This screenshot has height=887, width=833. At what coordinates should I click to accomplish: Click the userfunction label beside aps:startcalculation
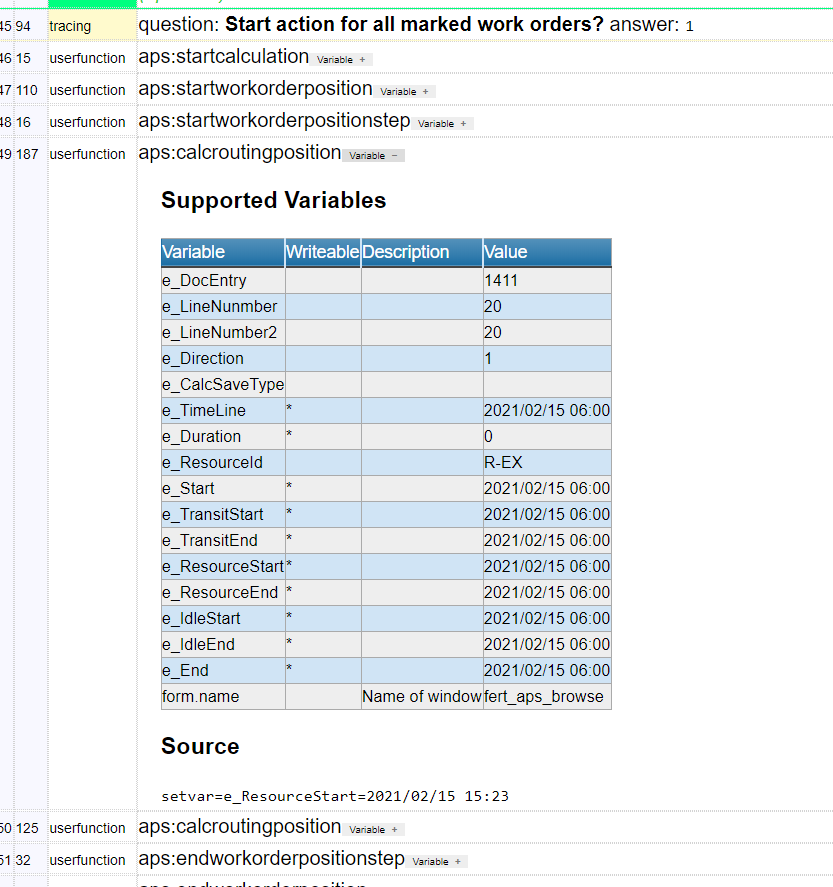tap(88, 58)
